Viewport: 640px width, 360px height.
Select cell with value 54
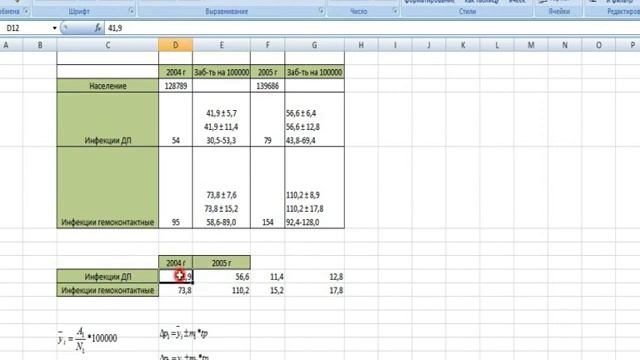click(176, 120)
